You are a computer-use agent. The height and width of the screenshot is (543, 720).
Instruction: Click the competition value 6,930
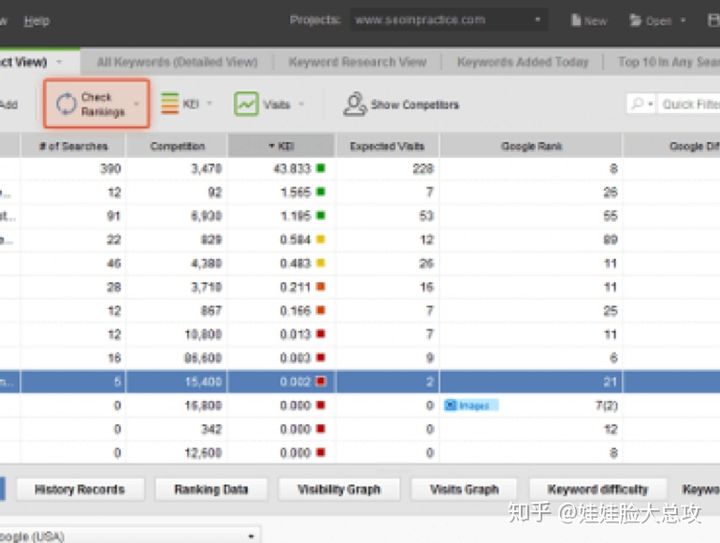tap(206, 216)
